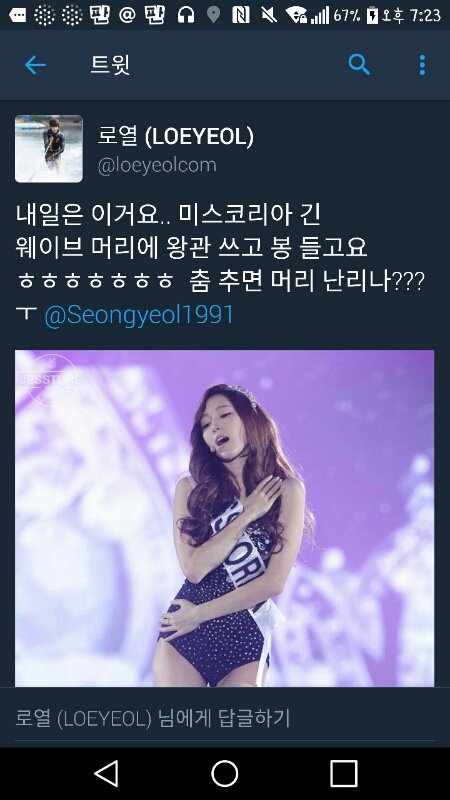Image resolution: width=450 pixels, height=800 pixels.
Task: View the attached stage photo
Action: (224, 518)
